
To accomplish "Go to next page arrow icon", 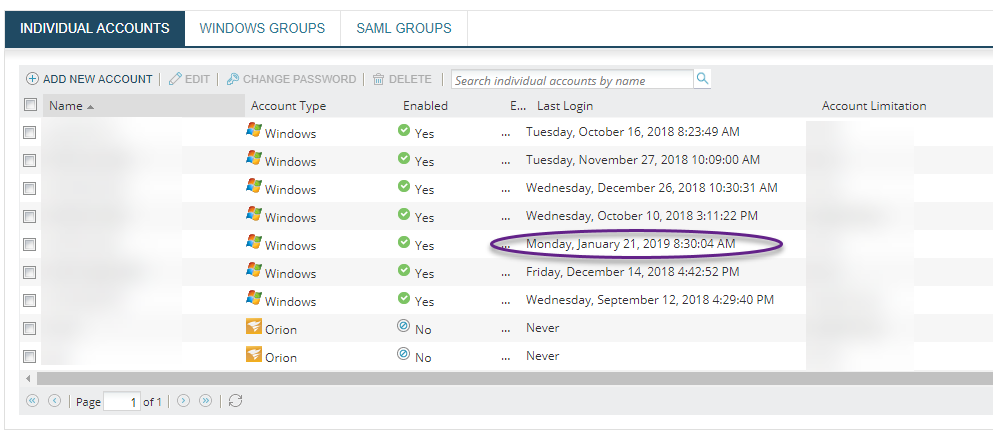I will (184, 401).
